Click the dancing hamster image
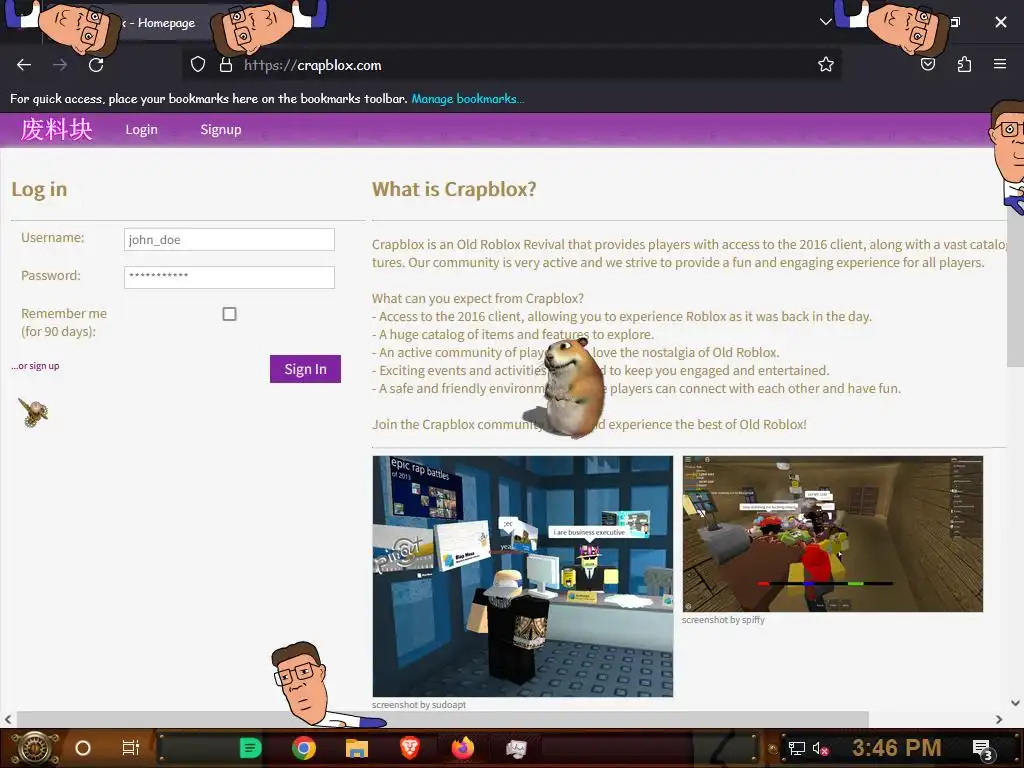The image size is (1024, 768). pos(567,387)
